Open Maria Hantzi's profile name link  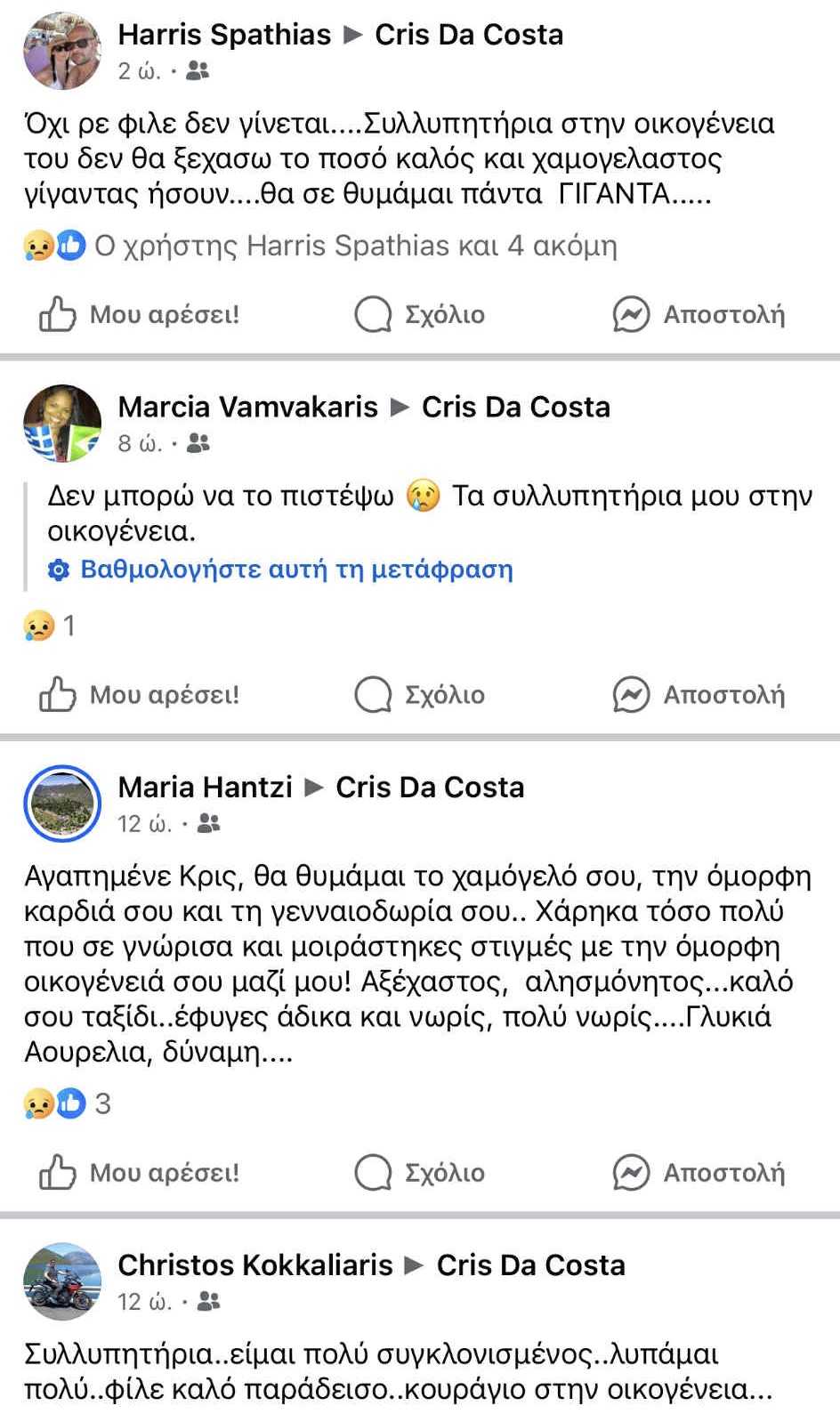tap(205, 787)
